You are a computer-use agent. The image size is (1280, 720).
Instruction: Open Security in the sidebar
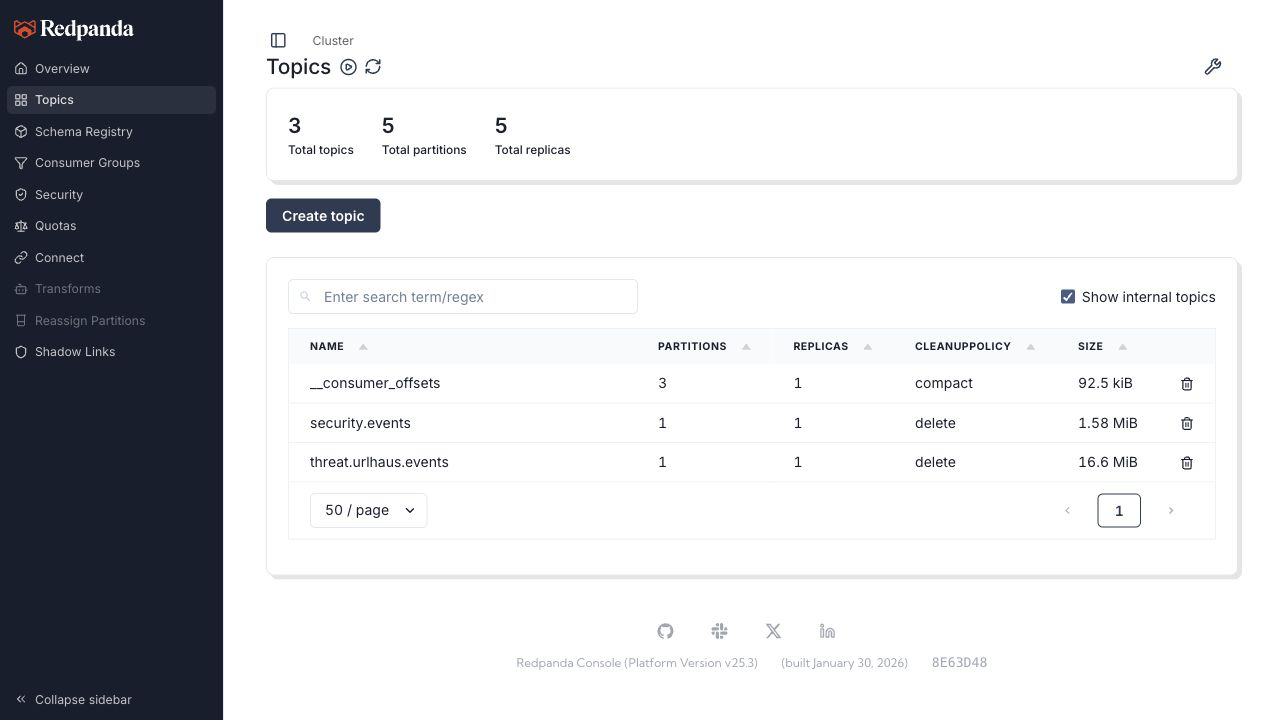[x=111, y=194]
